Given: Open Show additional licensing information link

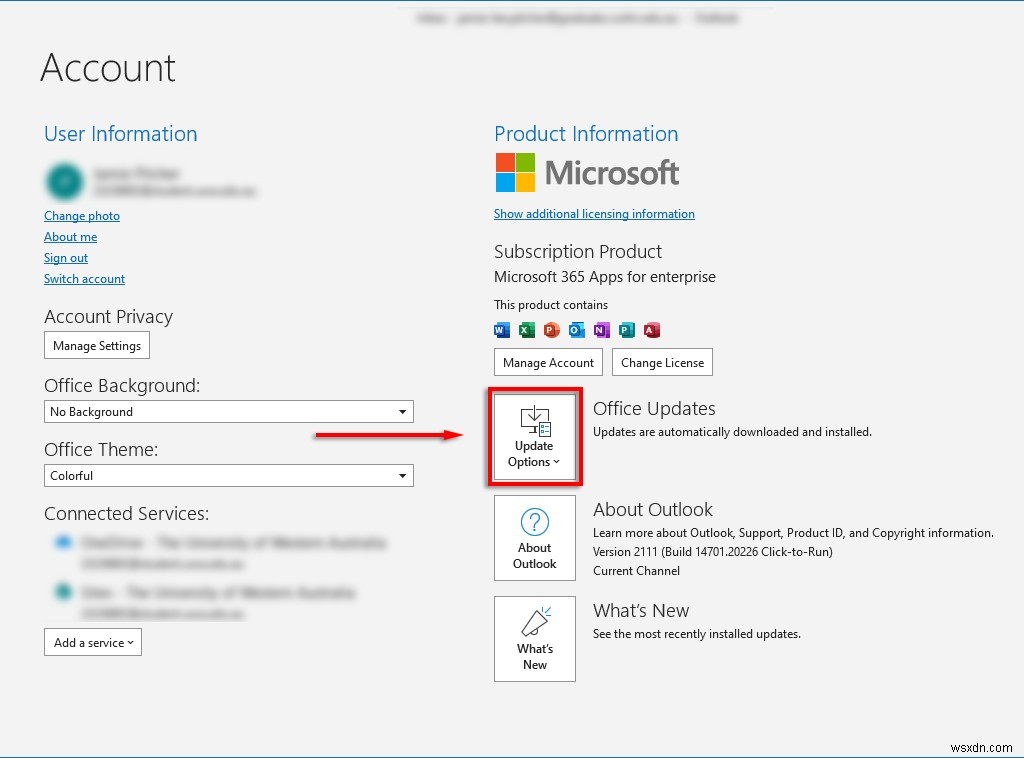Looking at the screenshot, I should point(594,213).
